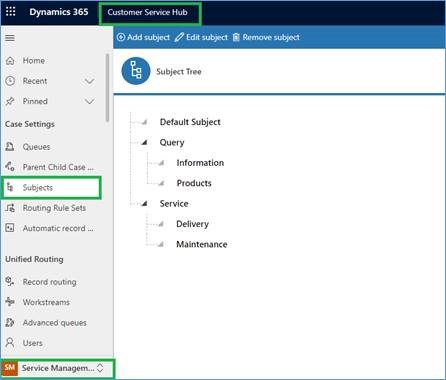446x380 pixels.
Task: Toggle the Information node triangle
Action: point(161,163)
